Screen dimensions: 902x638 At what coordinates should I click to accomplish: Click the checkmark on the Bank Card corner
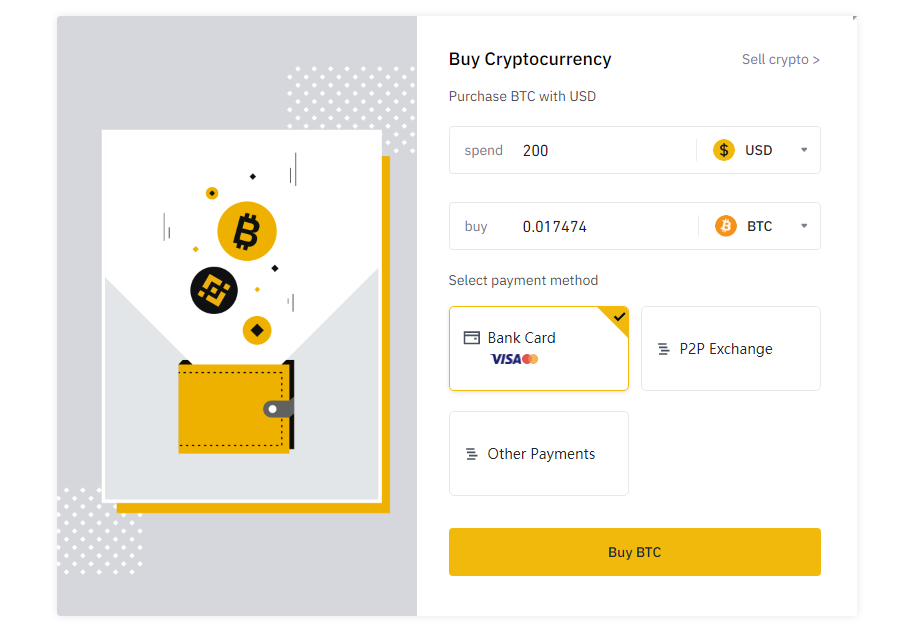coord(618,318)
